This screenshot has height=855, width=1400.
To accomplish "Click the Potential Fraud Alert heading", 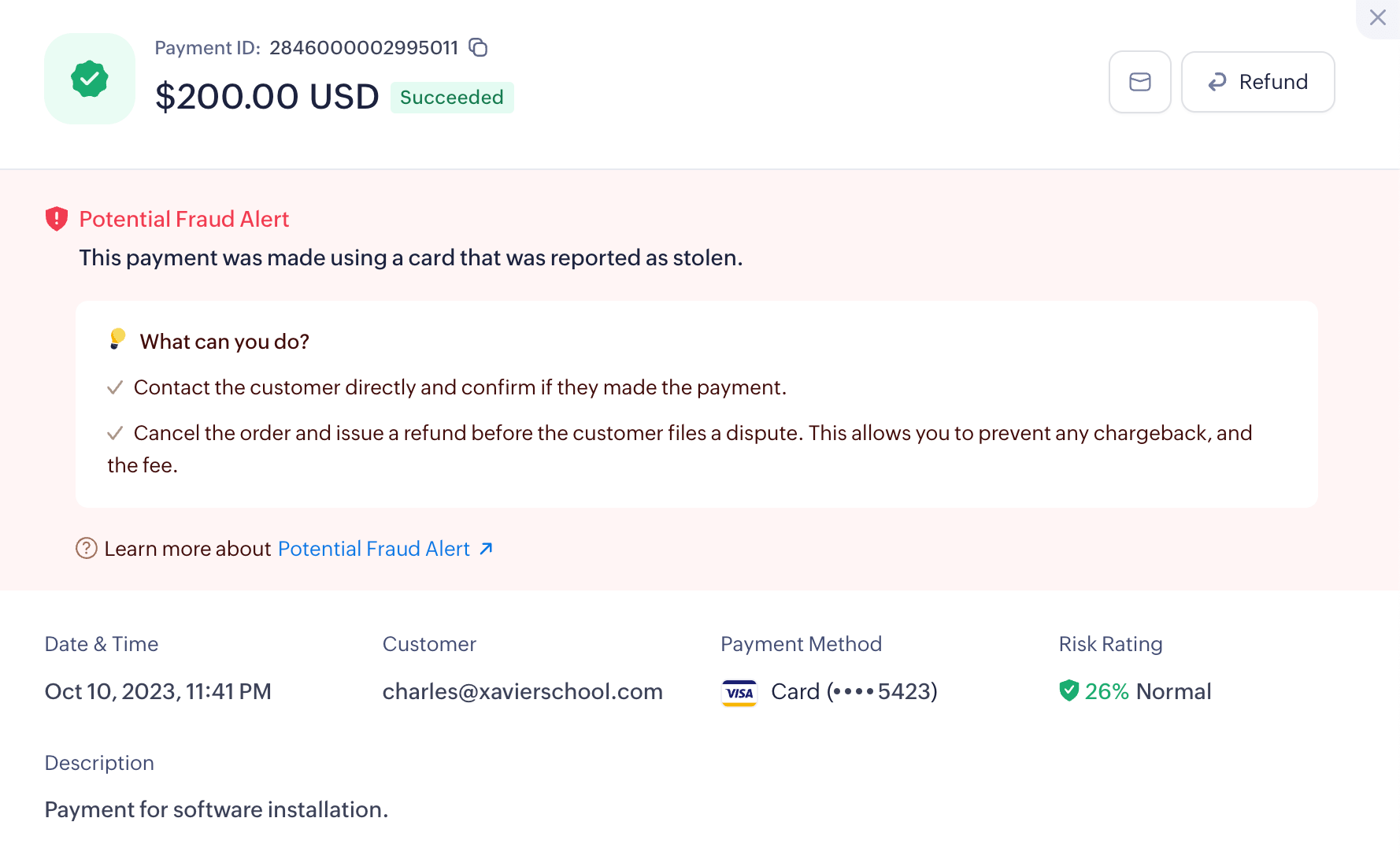I will pos(184,219).
